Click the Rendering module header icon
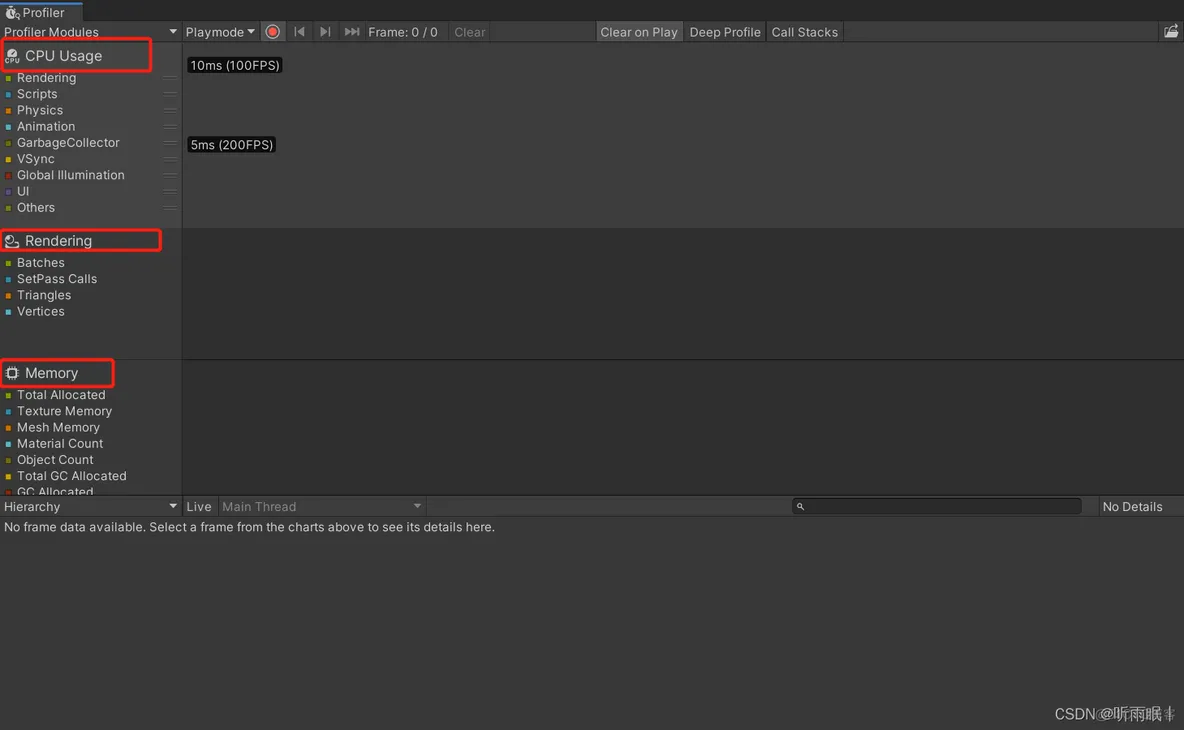This screenshot has height=730, width=1184. 12,241
